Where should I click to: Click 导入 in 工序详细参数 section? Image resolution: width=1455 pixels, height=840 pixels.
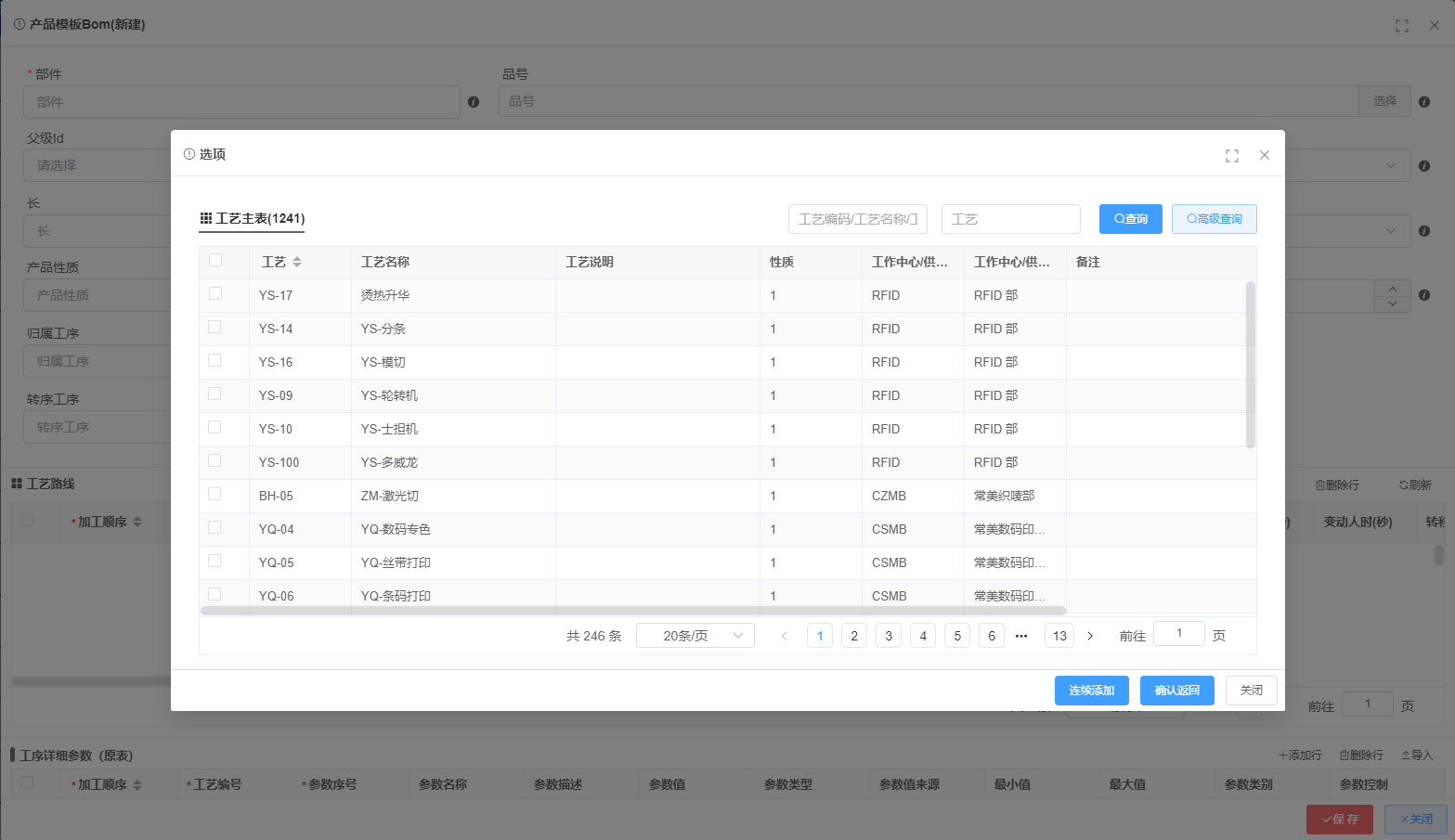pos(1417,756)
